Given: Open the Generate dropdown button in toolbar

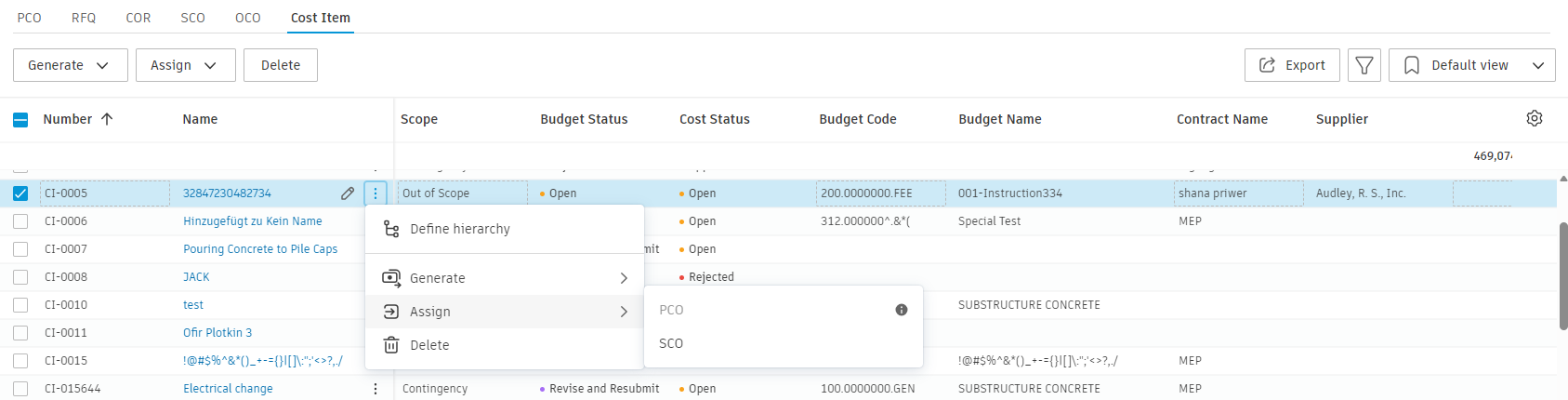Looking at the screenshot, I should click(71, 65).
